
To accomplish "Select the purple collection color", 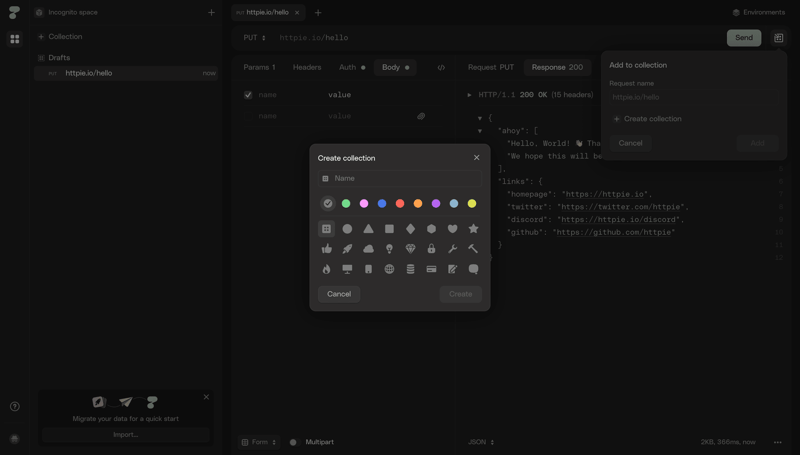I will [x=436, y=204].
